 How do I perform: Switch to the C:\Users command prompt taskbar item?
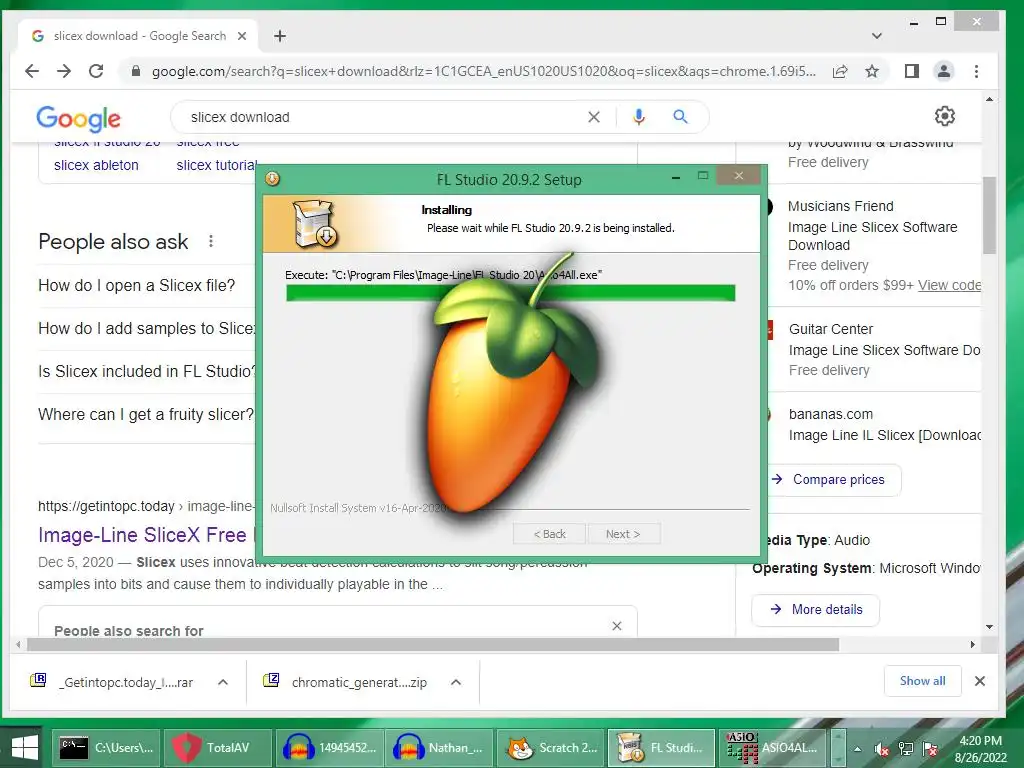coord(106,748)
